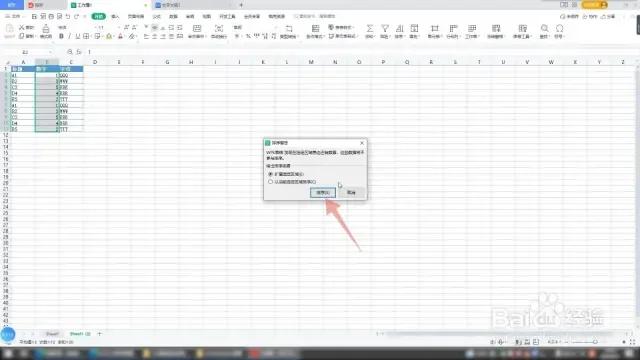Switch to the Sheet1 (2) sheet tab
Viewport: 640px width, 360px height.
point(80,333)
